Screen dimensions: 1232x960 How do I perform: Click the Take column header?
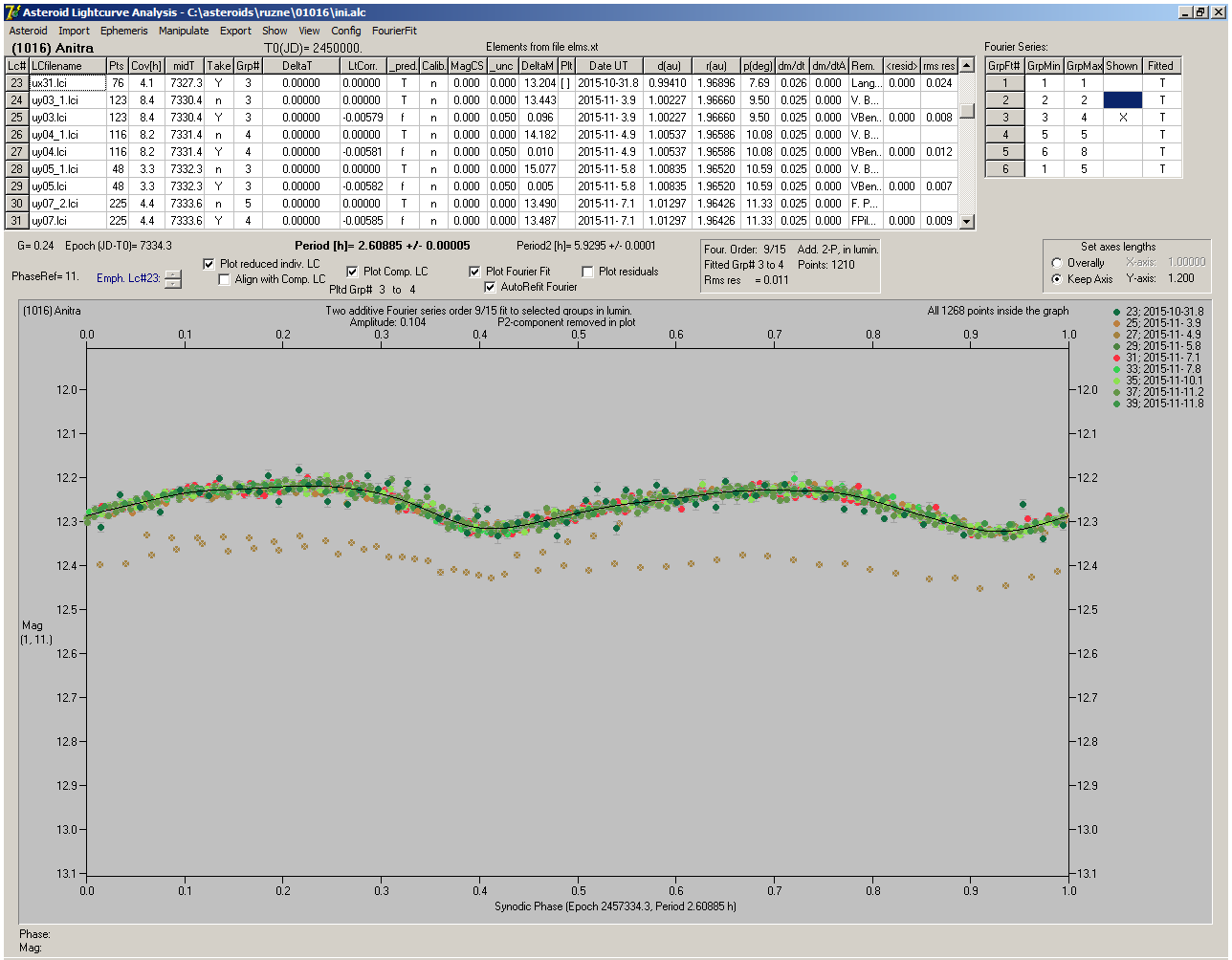[219, 66]
